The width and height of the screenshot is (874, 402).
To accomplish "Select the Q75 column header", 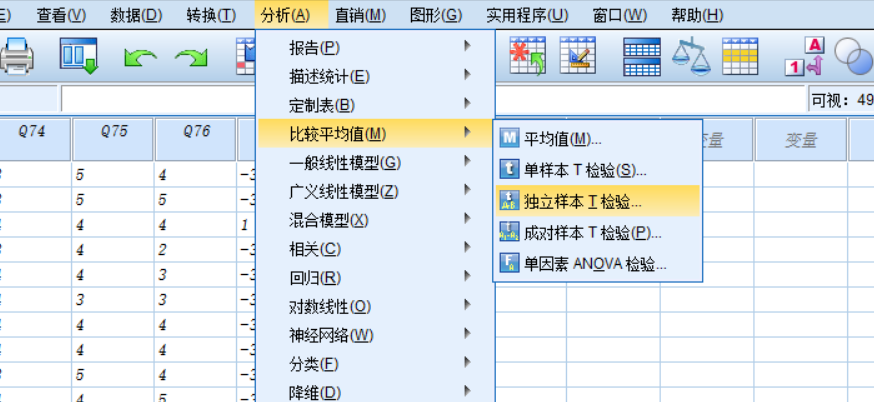I will click(x=113, y=139).
